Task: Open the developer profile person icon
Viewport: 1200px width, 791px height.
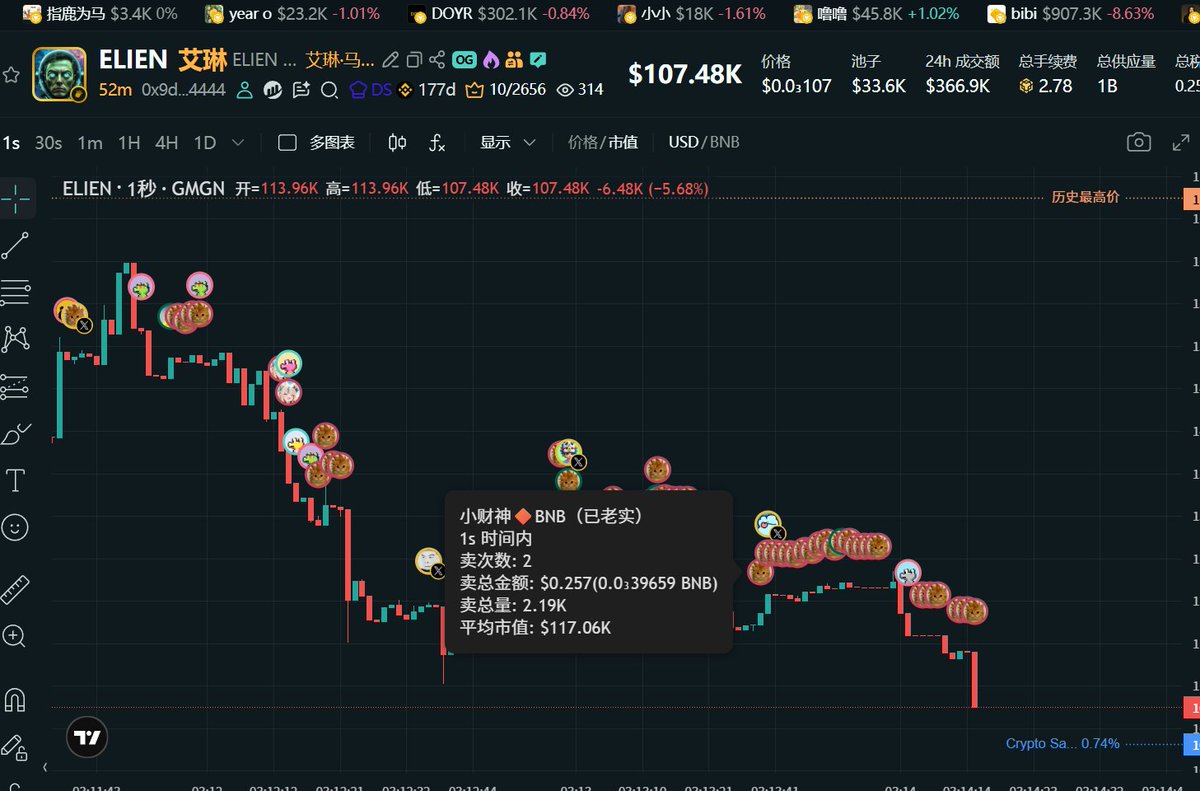Action: 244,90
